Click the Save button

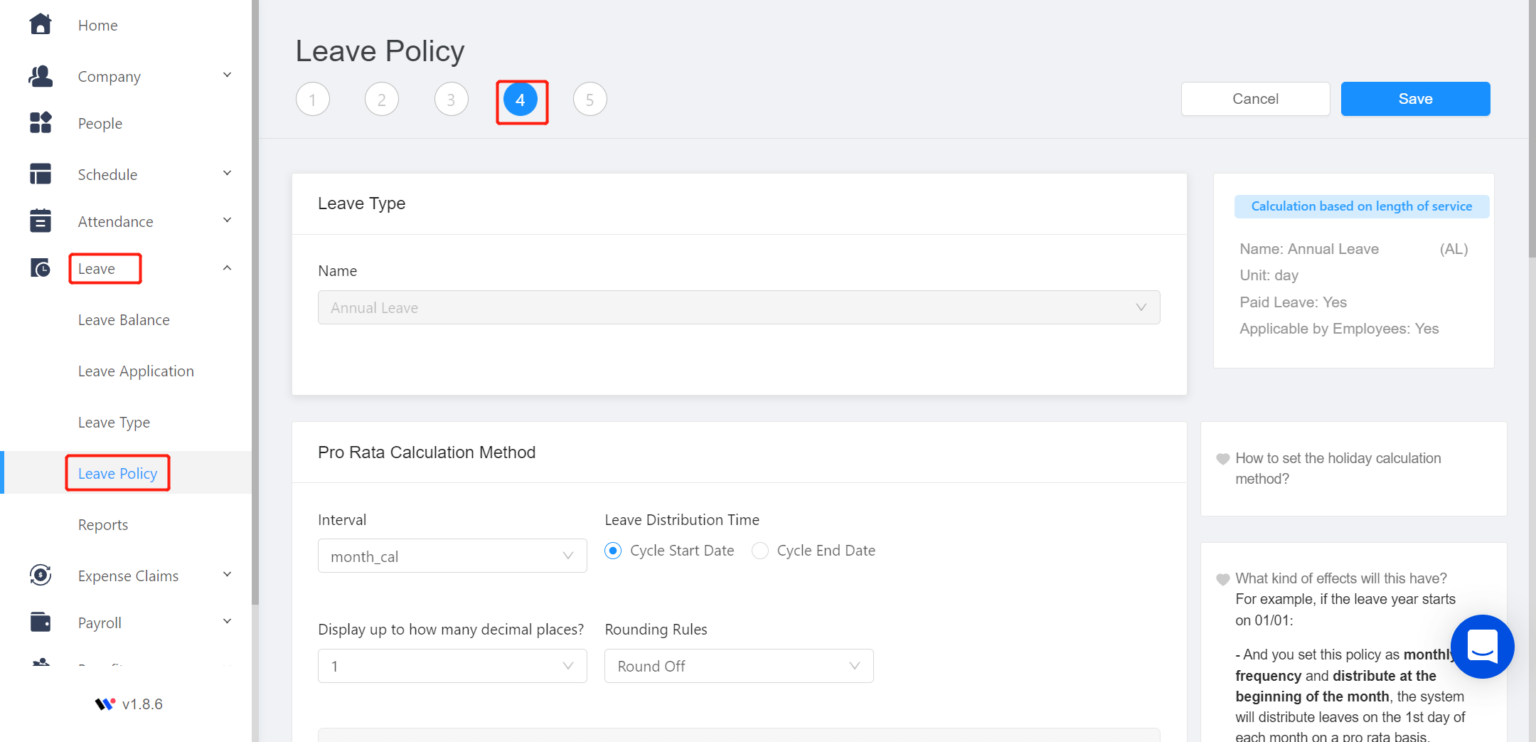click(x=1415, y=99)
